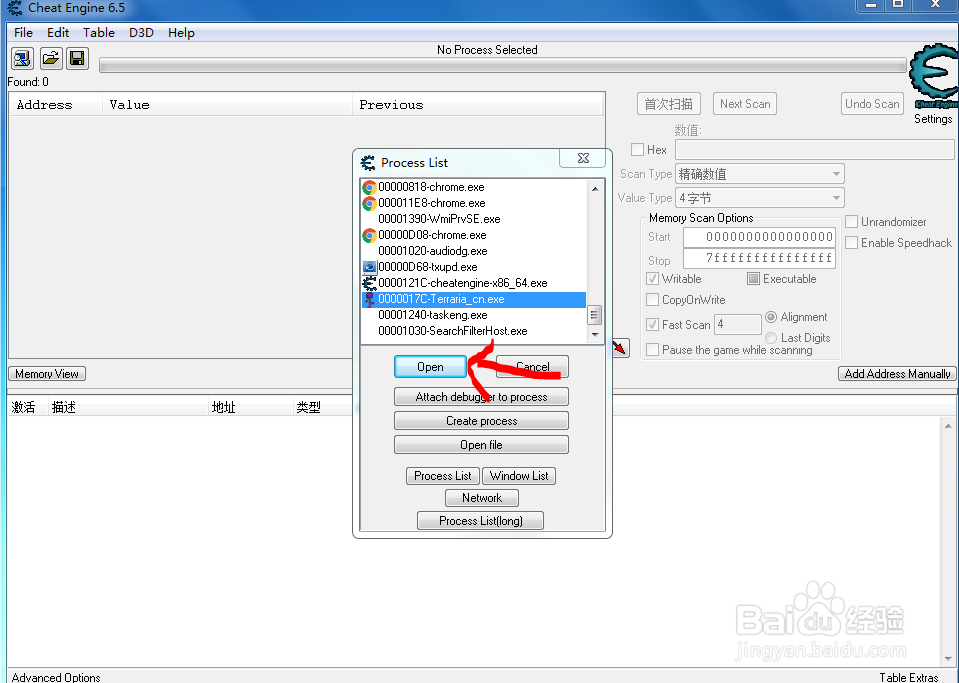
Task: Close the Process List dialog
Action: 583,158
